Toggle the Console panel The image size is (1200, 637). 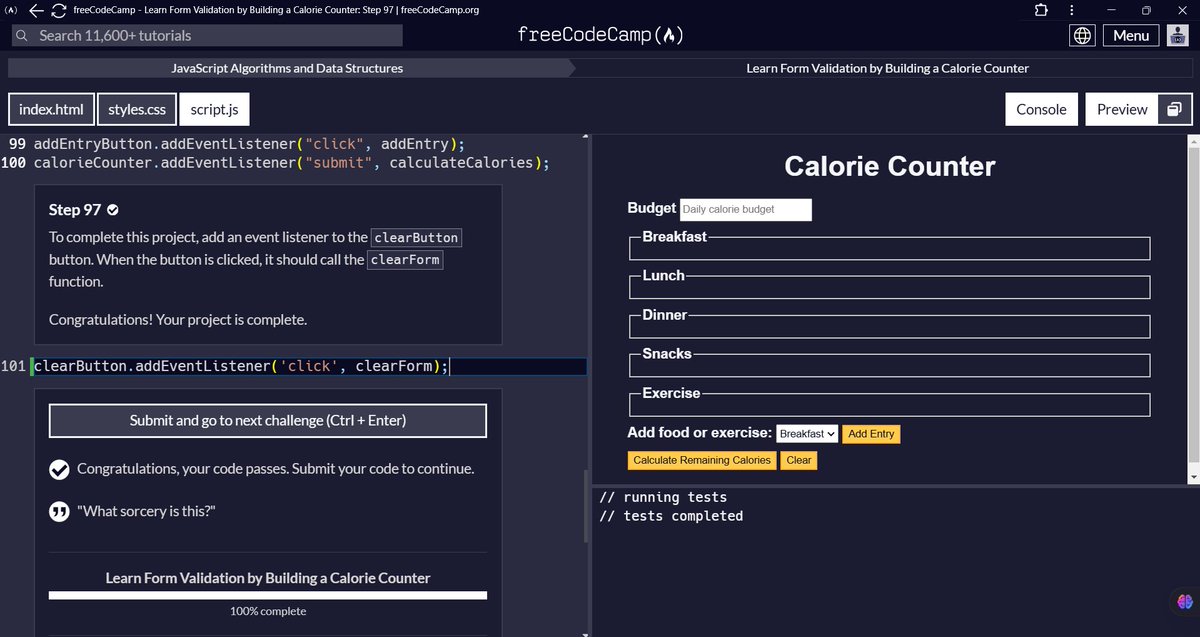pos(1041,109)
